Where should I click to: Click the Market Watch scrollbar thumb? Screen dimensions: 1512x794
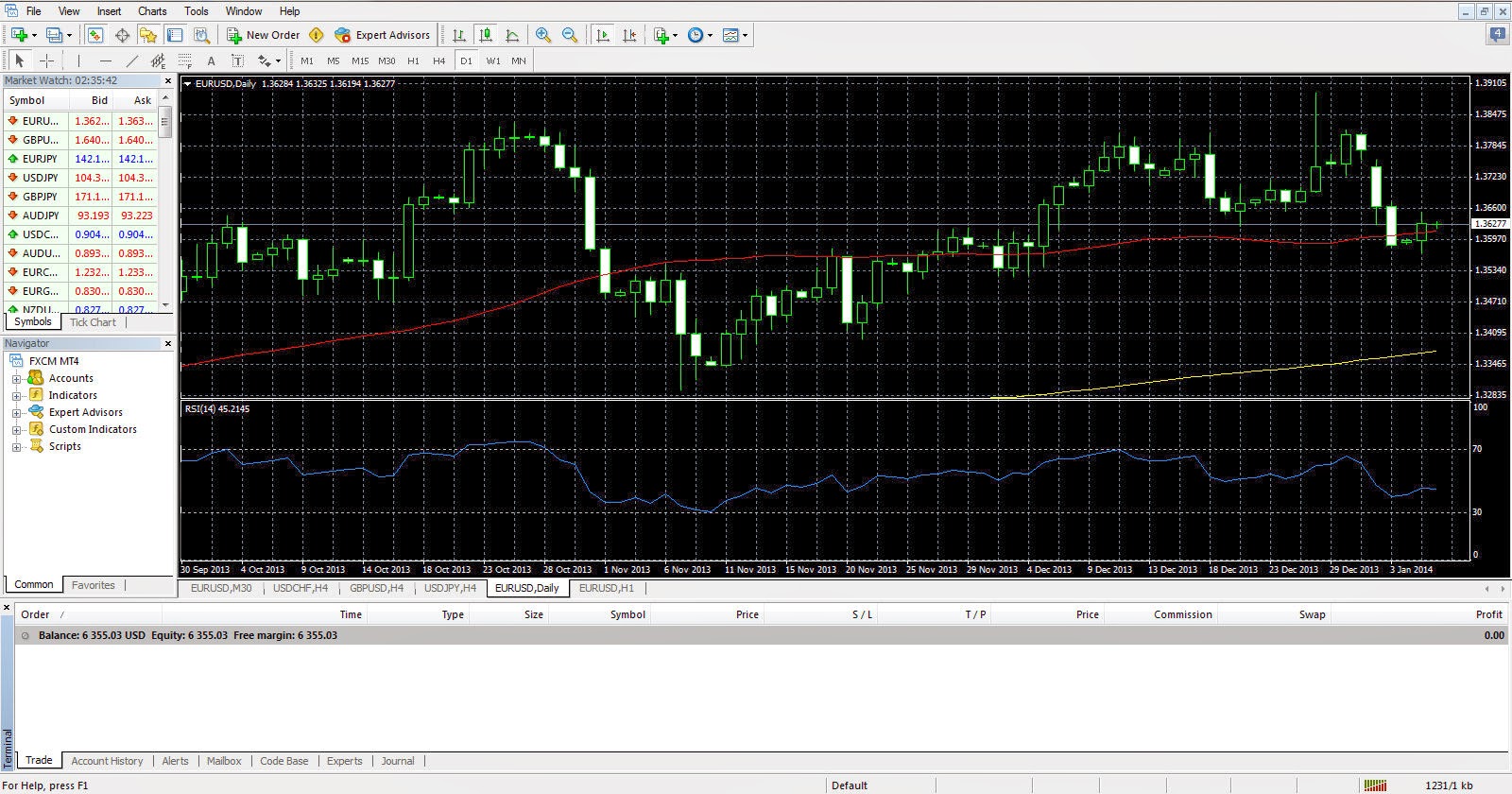[165, 121]
